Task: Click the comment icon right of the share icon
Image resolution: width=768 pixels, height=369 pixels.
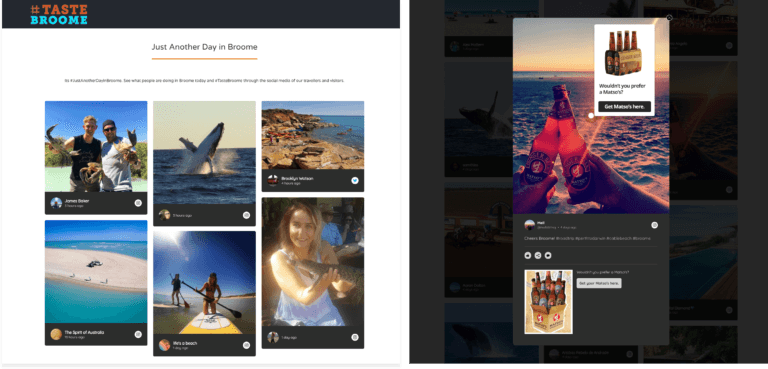Action: point(548,255)
